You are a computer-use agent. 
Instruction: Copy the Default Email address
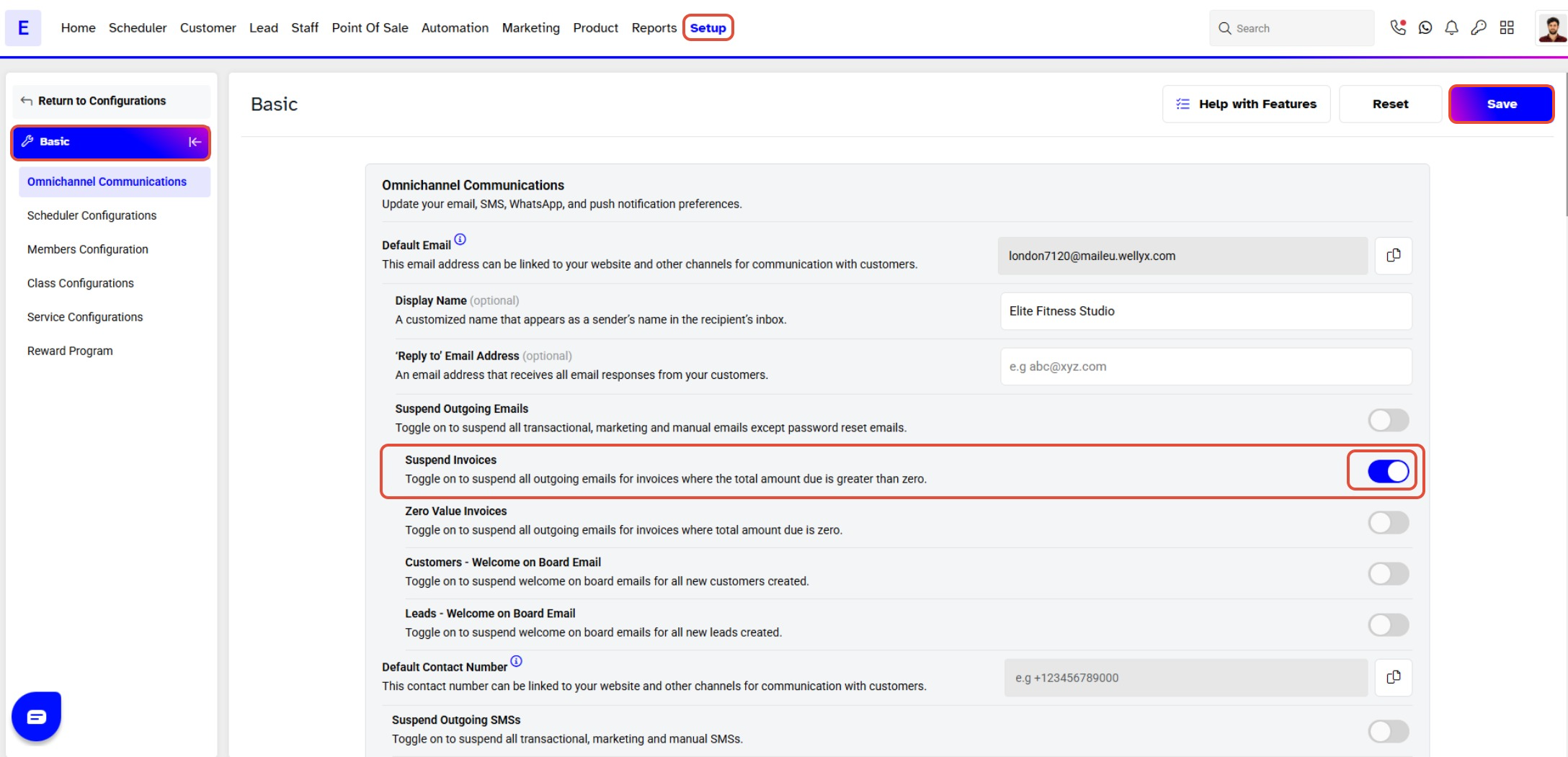(1394, 256)
